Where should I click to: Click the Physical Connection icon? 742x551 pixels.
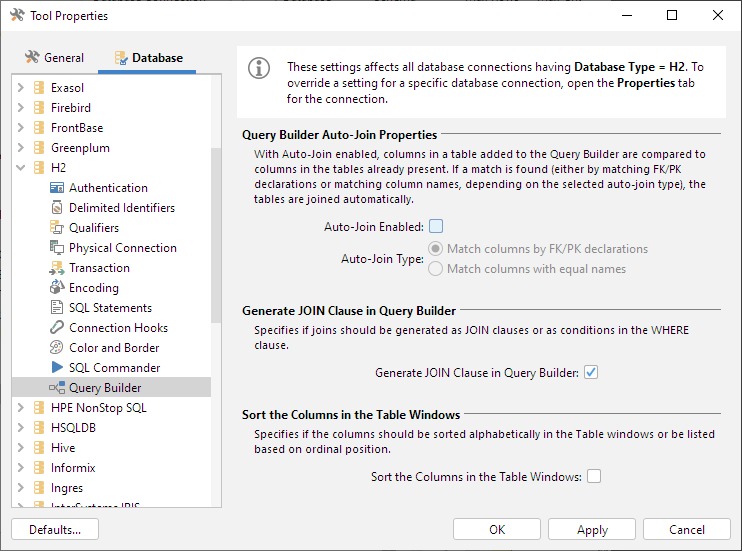[x=57, y=248]
